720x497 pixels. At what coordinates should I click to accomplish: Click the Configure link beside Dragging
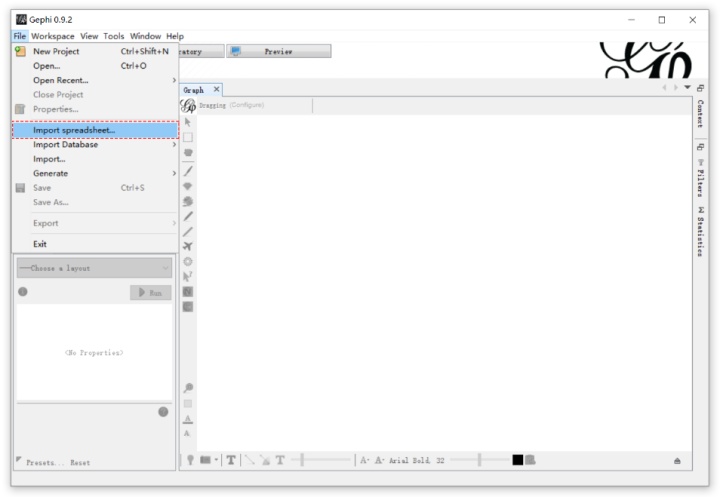(x=247, y=105)
